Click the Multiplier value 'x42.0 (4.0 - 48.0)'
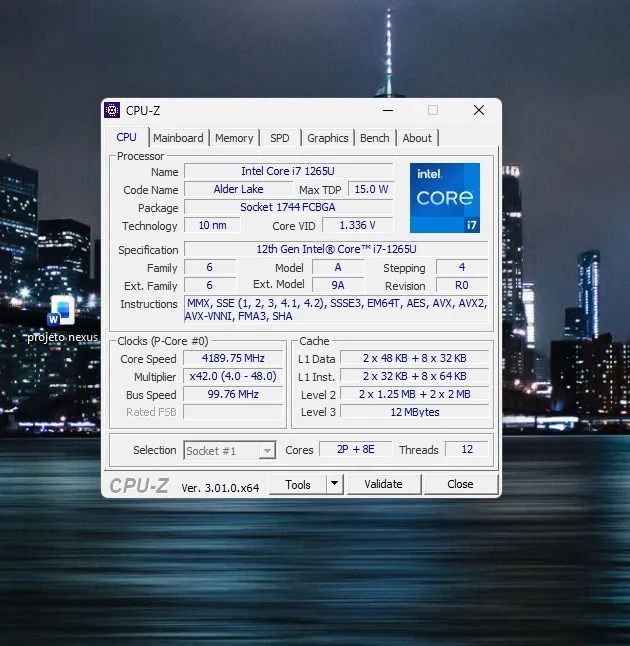This screenshot has width=630, height=646. click(x=233, y=376)
